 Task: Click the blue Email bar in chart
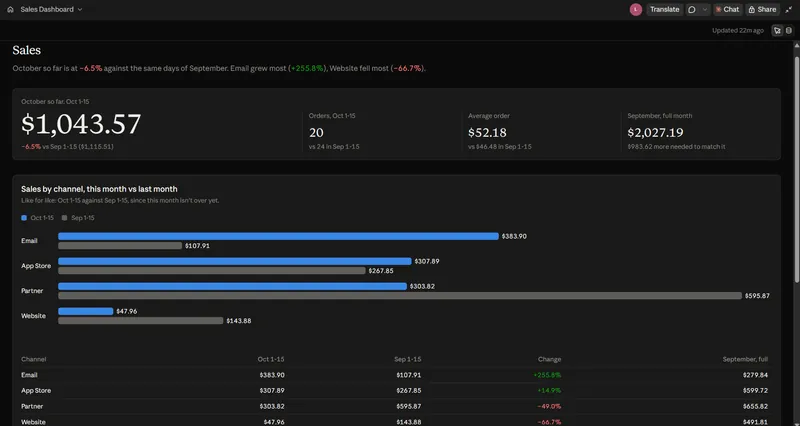tap(278, 236)
